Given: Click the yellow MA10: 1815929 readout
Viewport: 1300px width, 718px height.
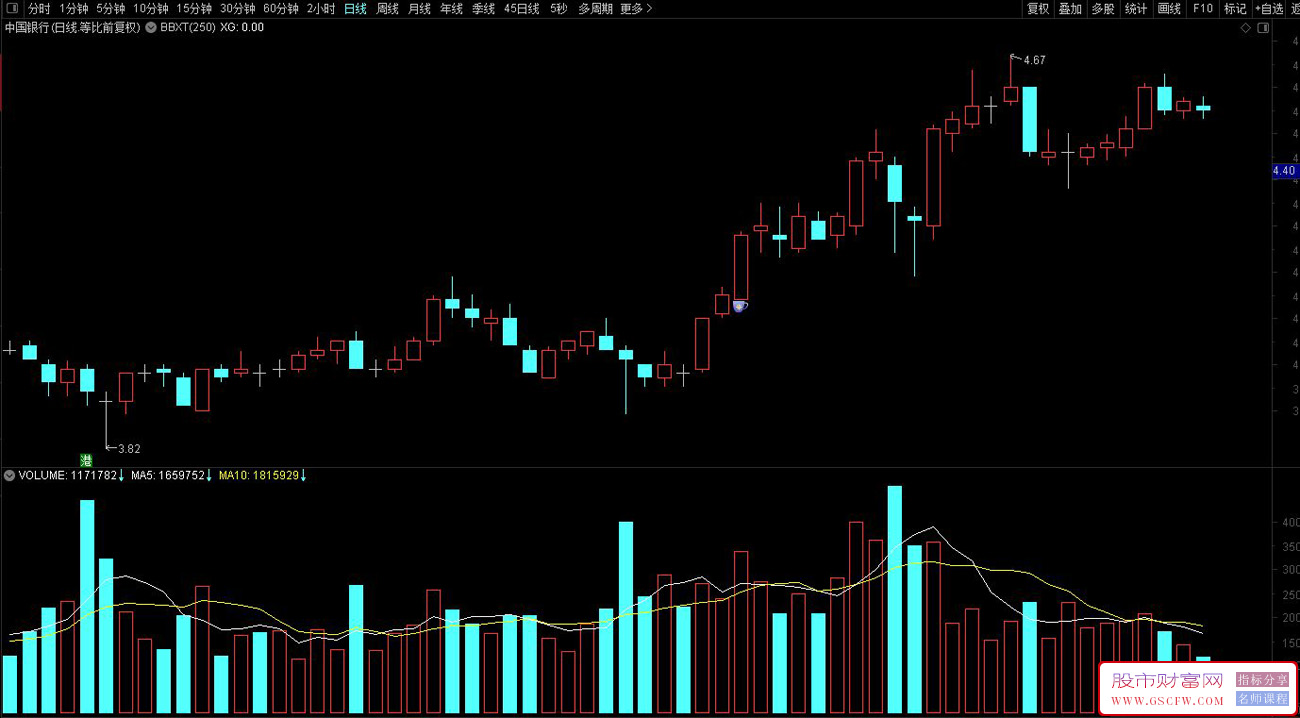Looking at the screenshot, I should pyautogui.click(x=258, y=476).
